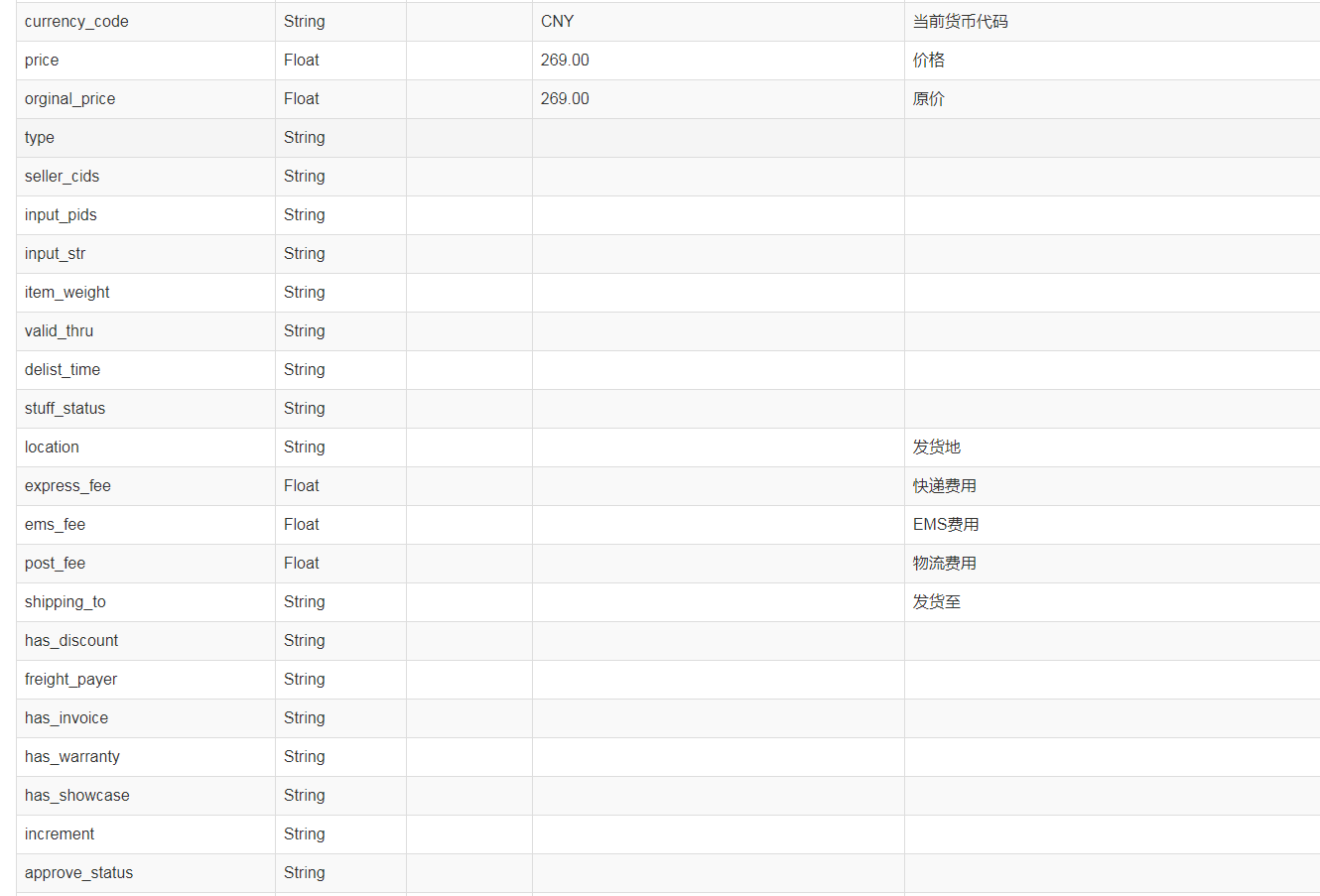1320x896 pixels.
Task: Click Float type in the orginal_price row
Action: coord(302,99)
